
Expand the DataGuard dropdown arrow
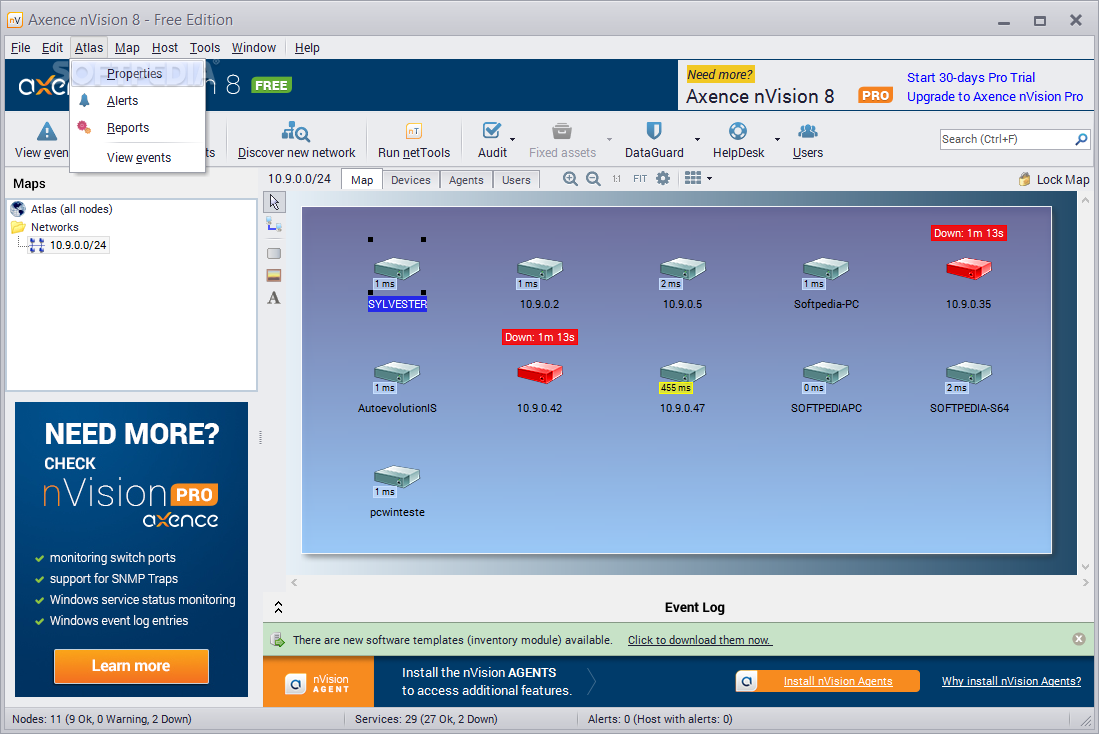[697, 140]
